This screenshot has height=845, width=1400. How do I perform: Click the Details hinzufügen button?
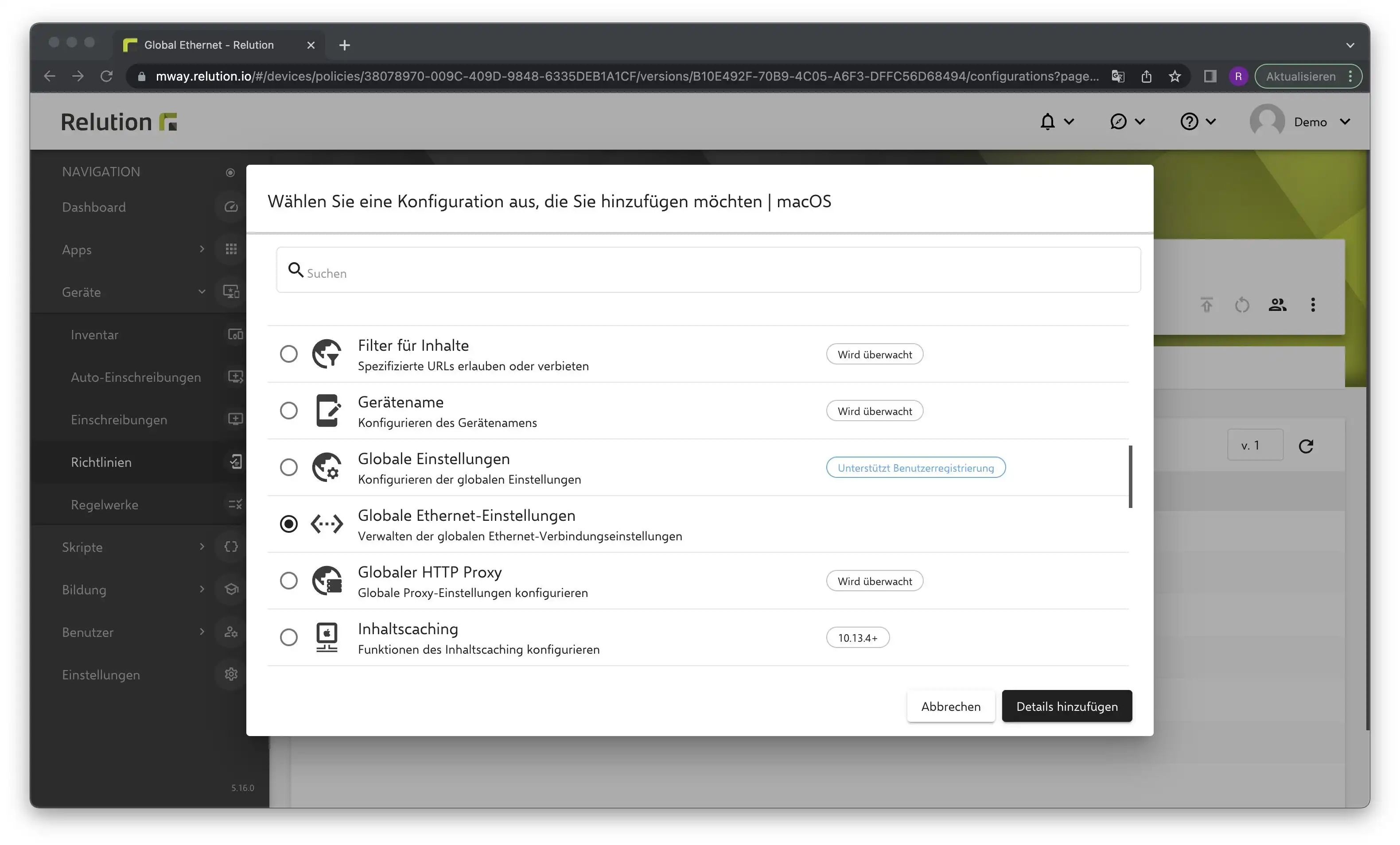tap(1066, 706)
